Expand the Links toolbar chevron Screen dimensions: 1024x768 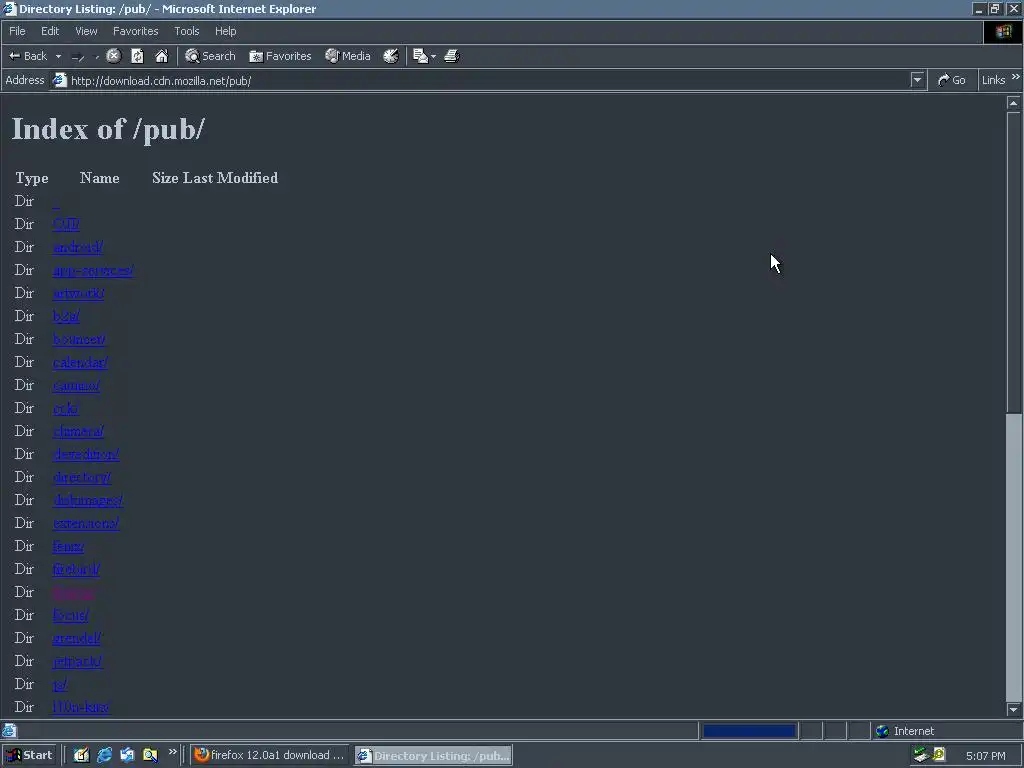(x=1016, y=77)
